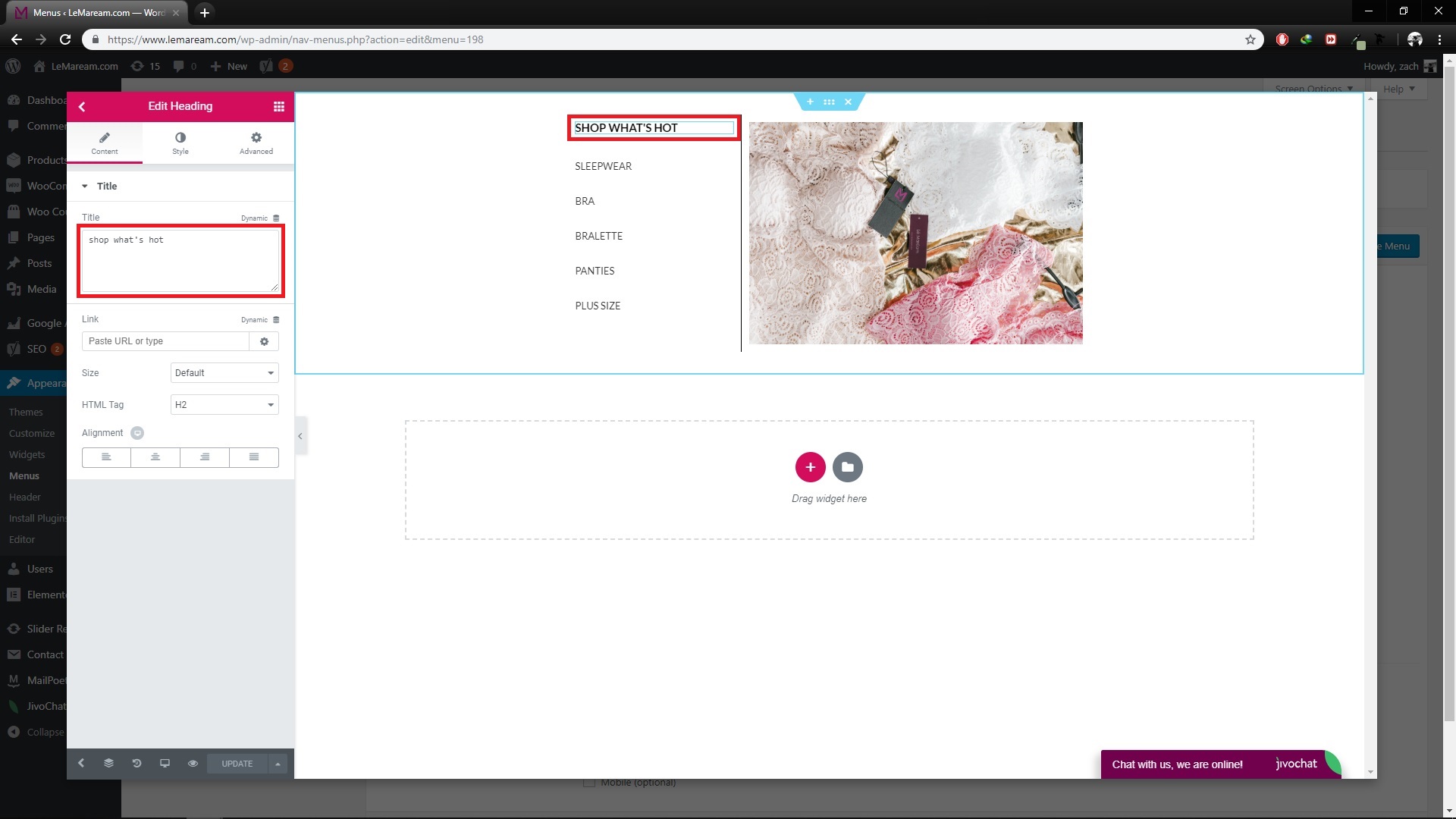This screenshot has width=1456, height=819.
Task: Open Yoast SEO icon in admin bar
Action: coord(265,66)
